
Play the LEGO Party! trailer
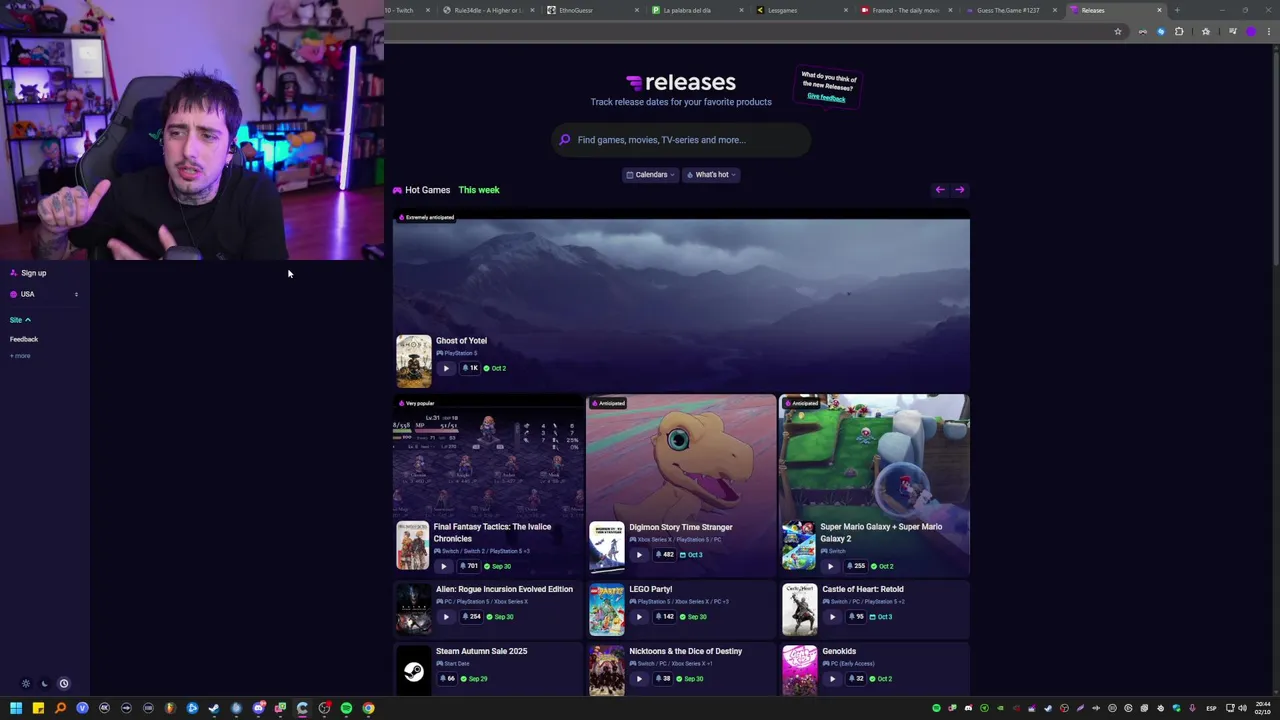639,617
